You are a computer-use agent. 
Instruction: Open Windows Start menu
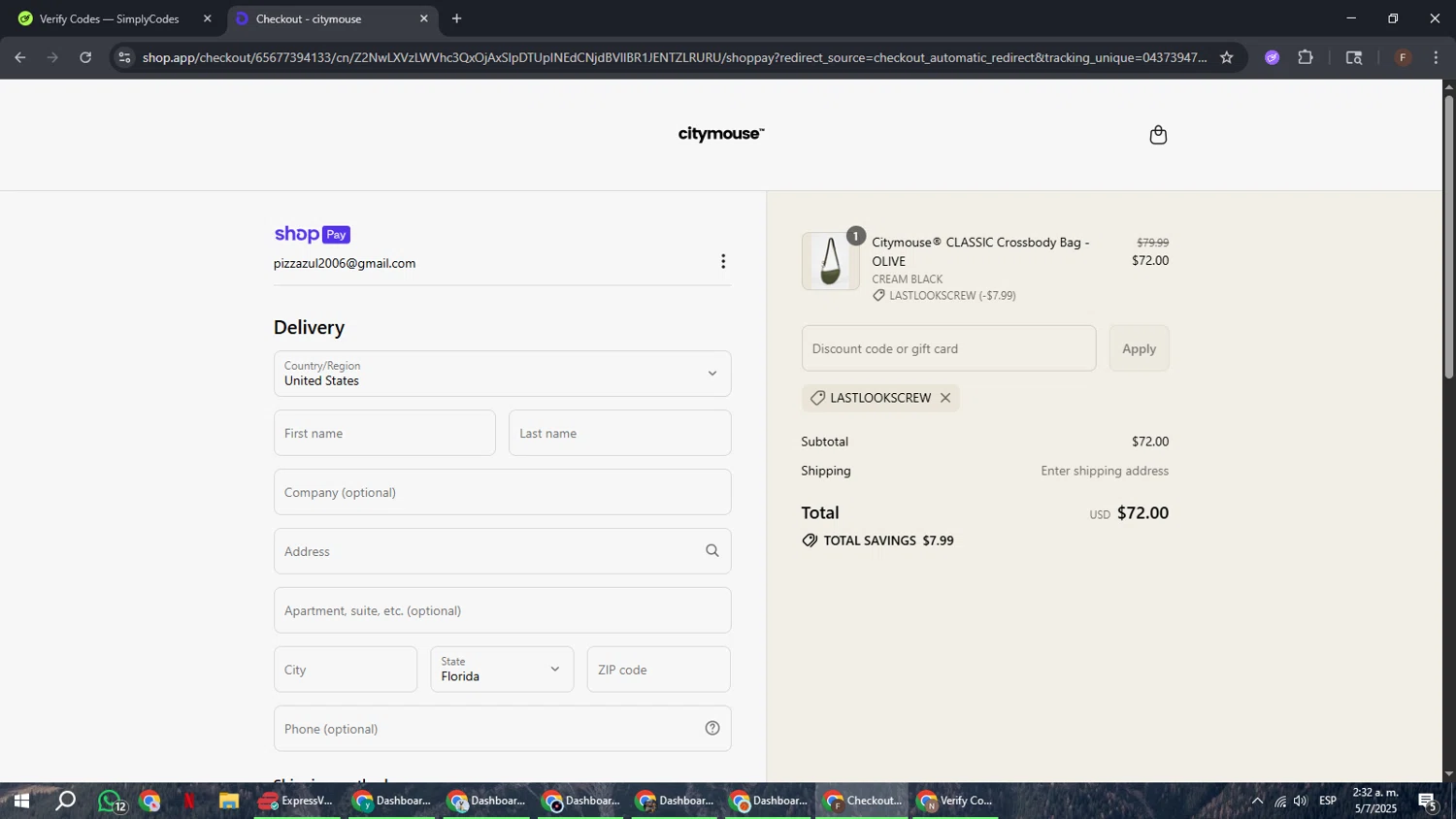pyautogui.click(x=21, y=802)
